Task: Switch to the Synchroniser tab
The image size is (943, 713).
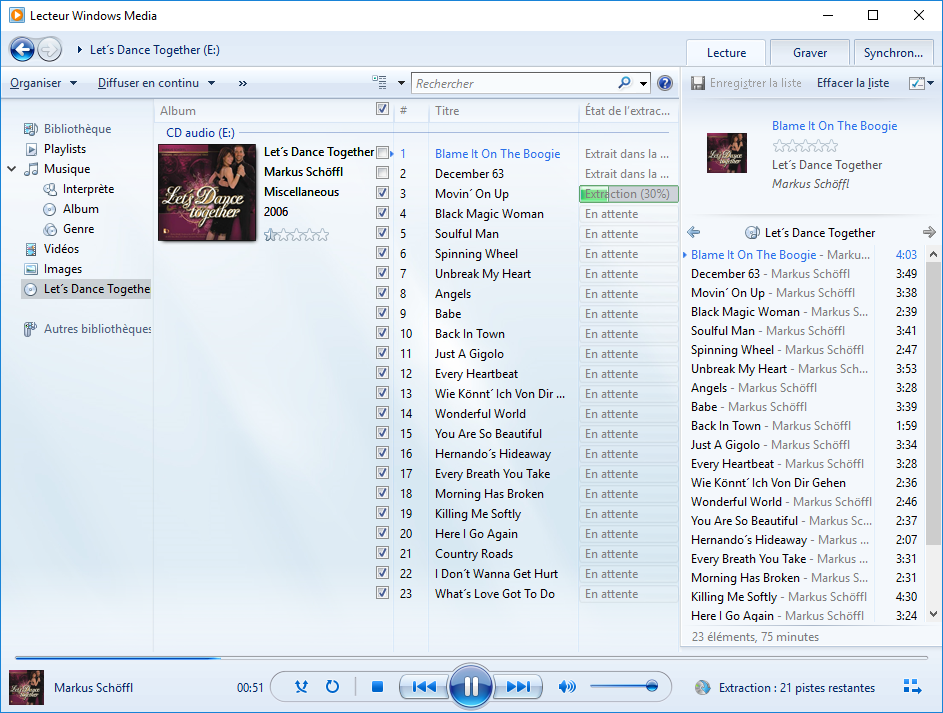Action: [893, 52]
